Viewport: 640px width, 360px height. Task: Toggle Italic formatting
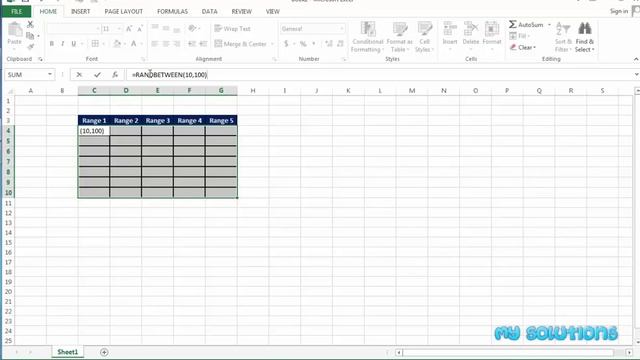pyautogui.click(x=62, y=44)
